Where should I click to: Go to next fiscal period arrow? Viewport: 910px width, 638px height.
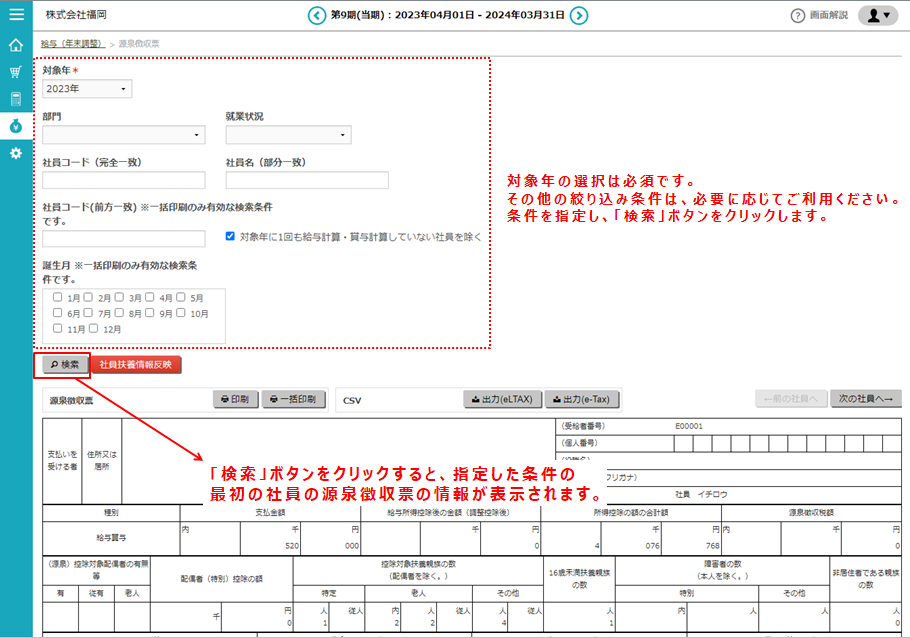coord(579,15)
